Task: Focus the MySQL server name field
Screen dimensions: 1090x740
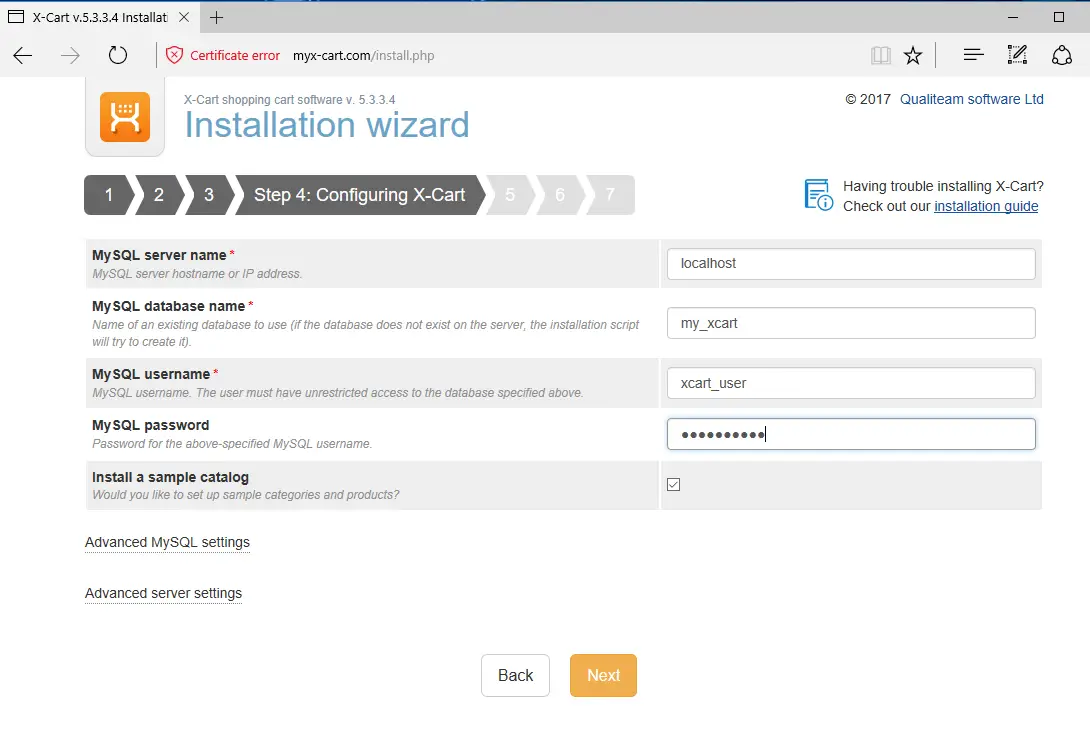Action: 851,264
